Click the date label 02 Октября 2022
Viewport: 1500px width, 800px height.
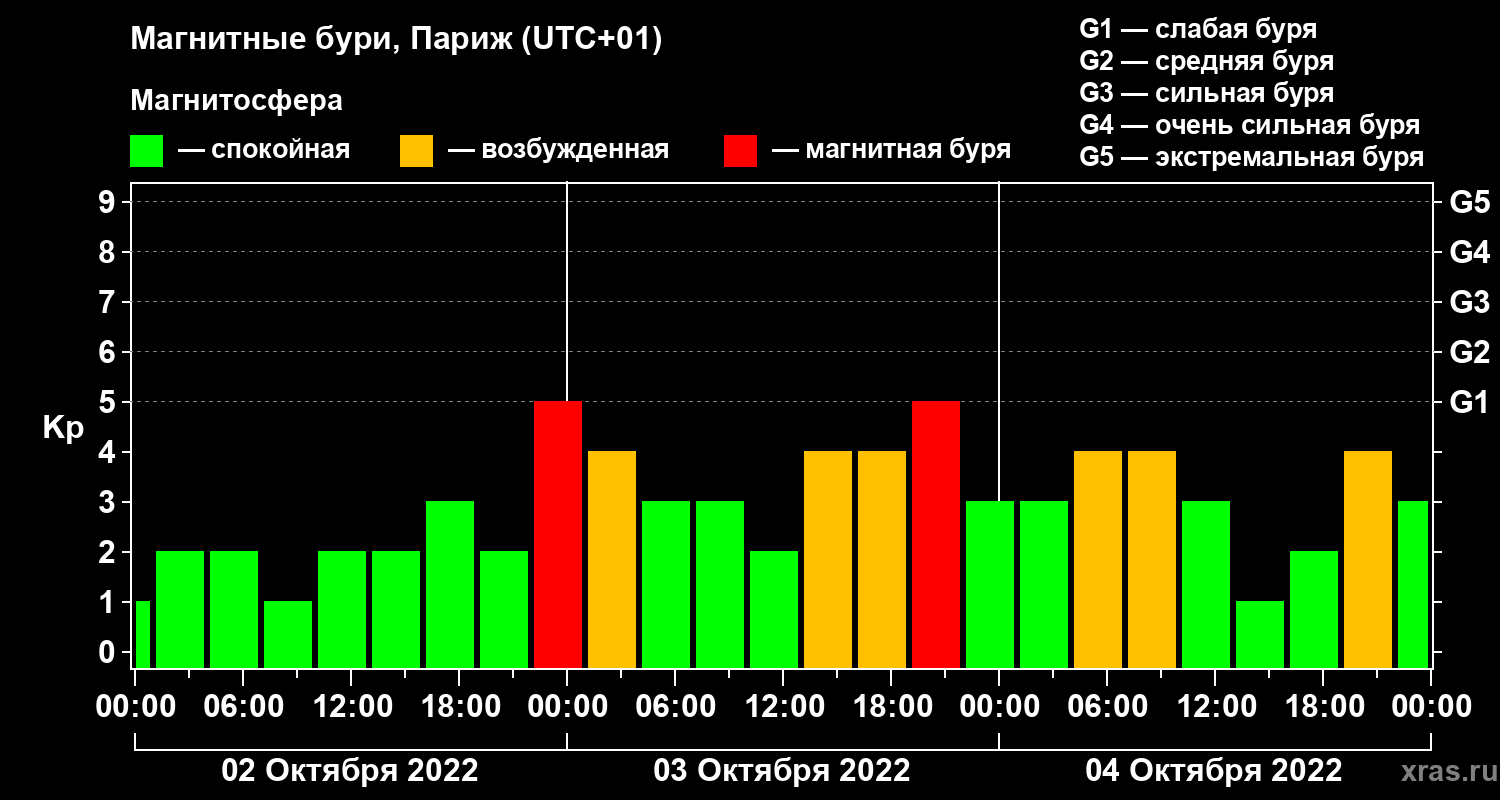(350, 771)
